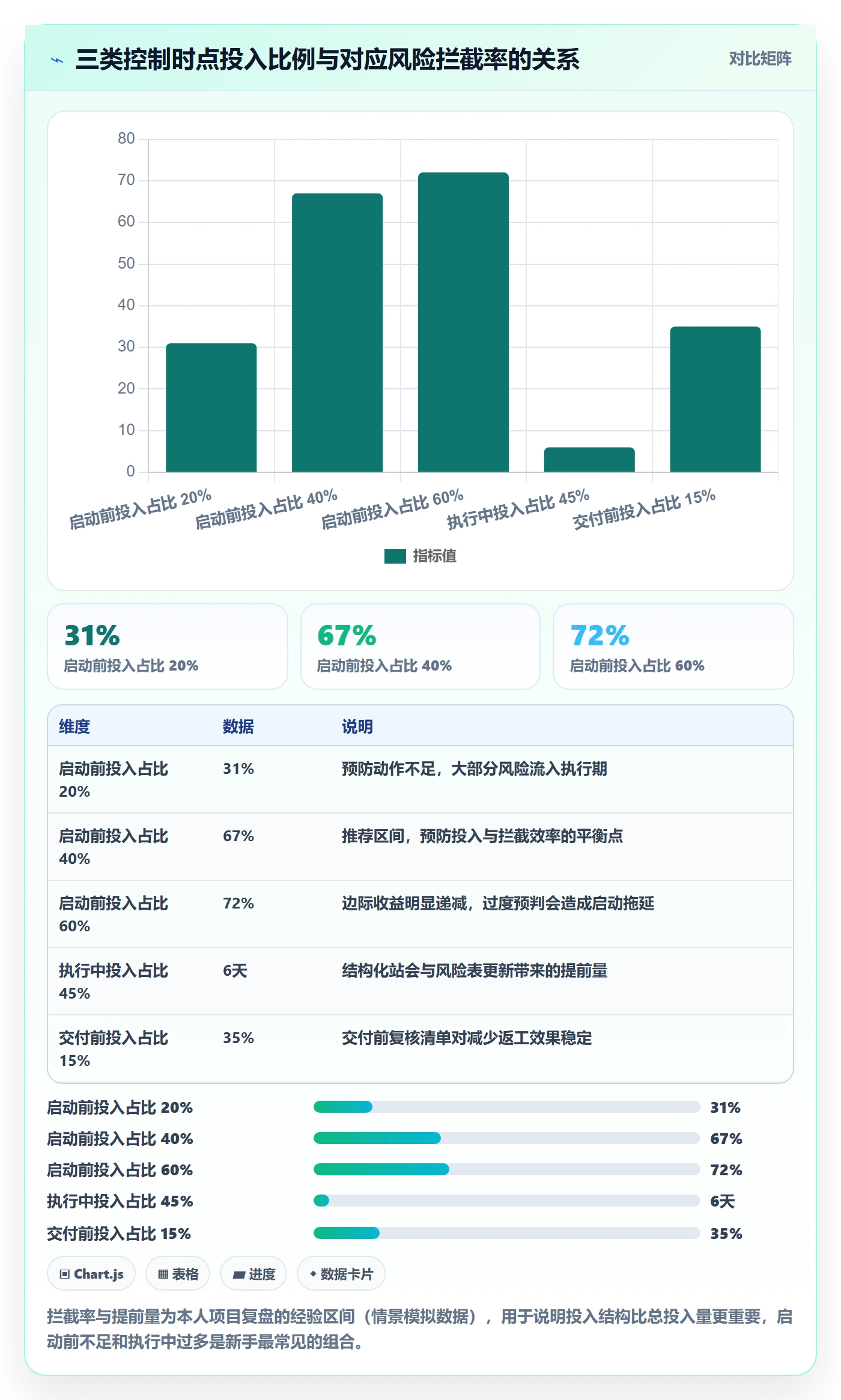Click the 表格 tag label
Screen dimensions: 841x1400
[x=185, y=1274]
